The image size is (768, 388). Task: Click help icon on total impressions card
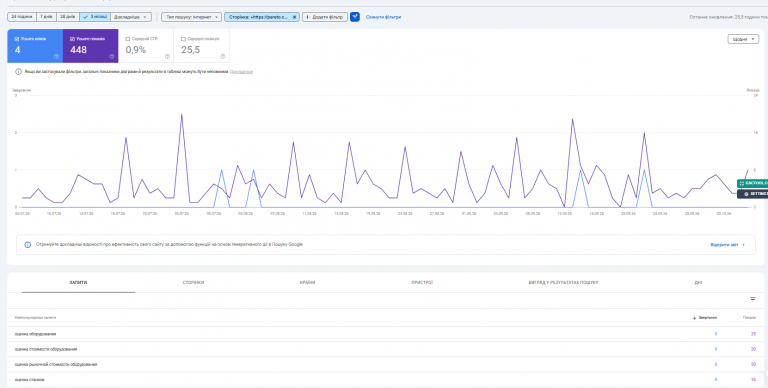click(x=112, y=56)
